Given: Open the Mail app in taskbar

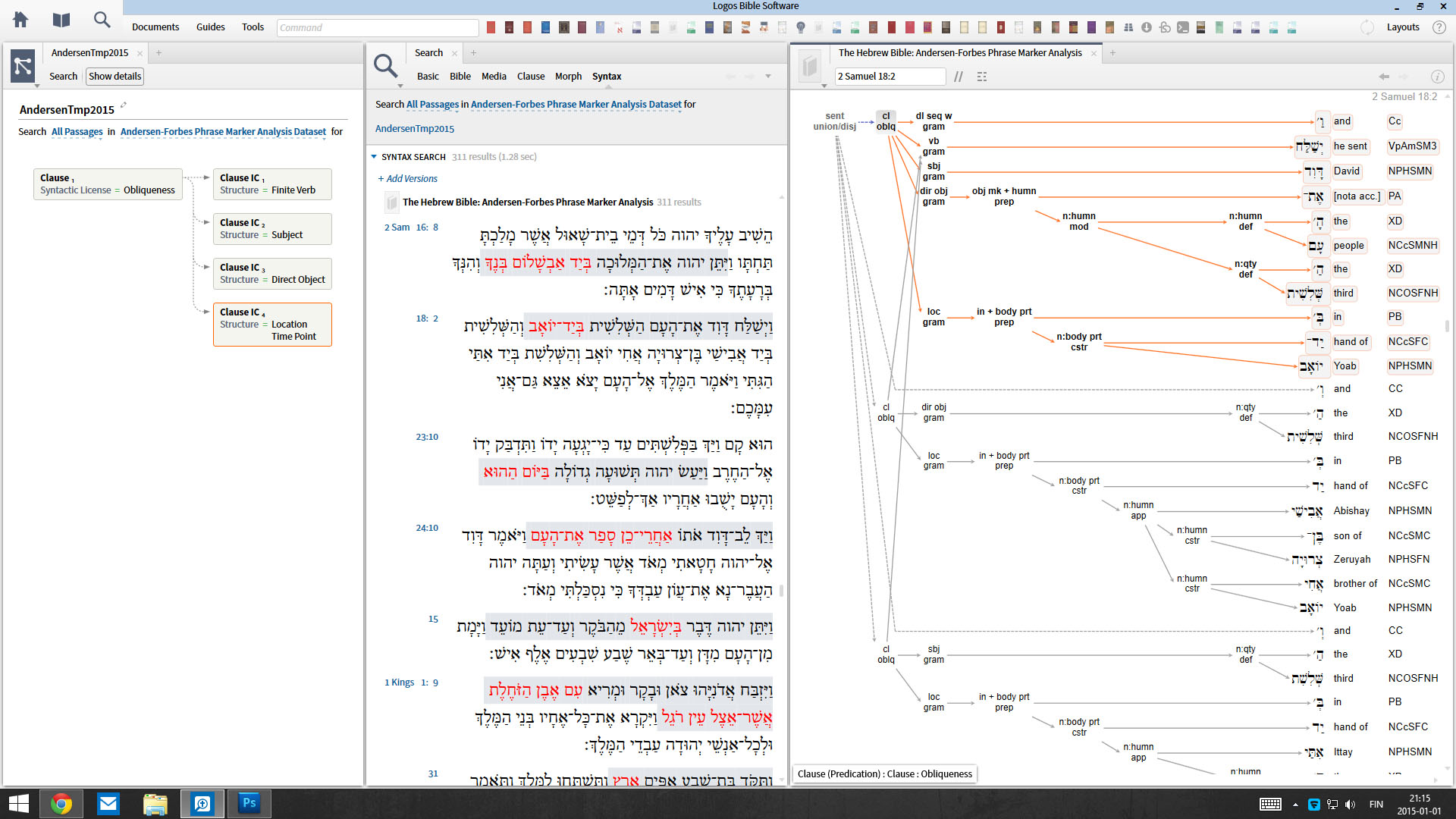Looking at the screenshot, I should pyautogui.click(x=108, y=803).
